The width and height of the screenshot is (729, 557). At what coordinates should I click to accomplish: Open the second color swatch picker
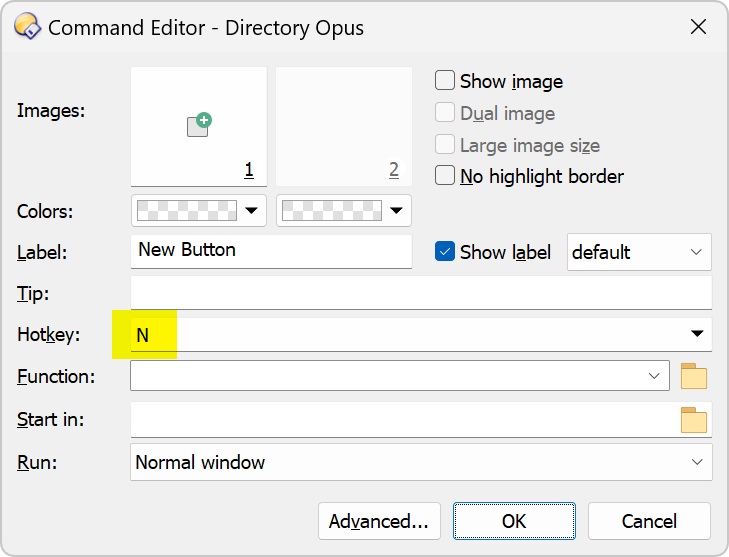point(344,211)
